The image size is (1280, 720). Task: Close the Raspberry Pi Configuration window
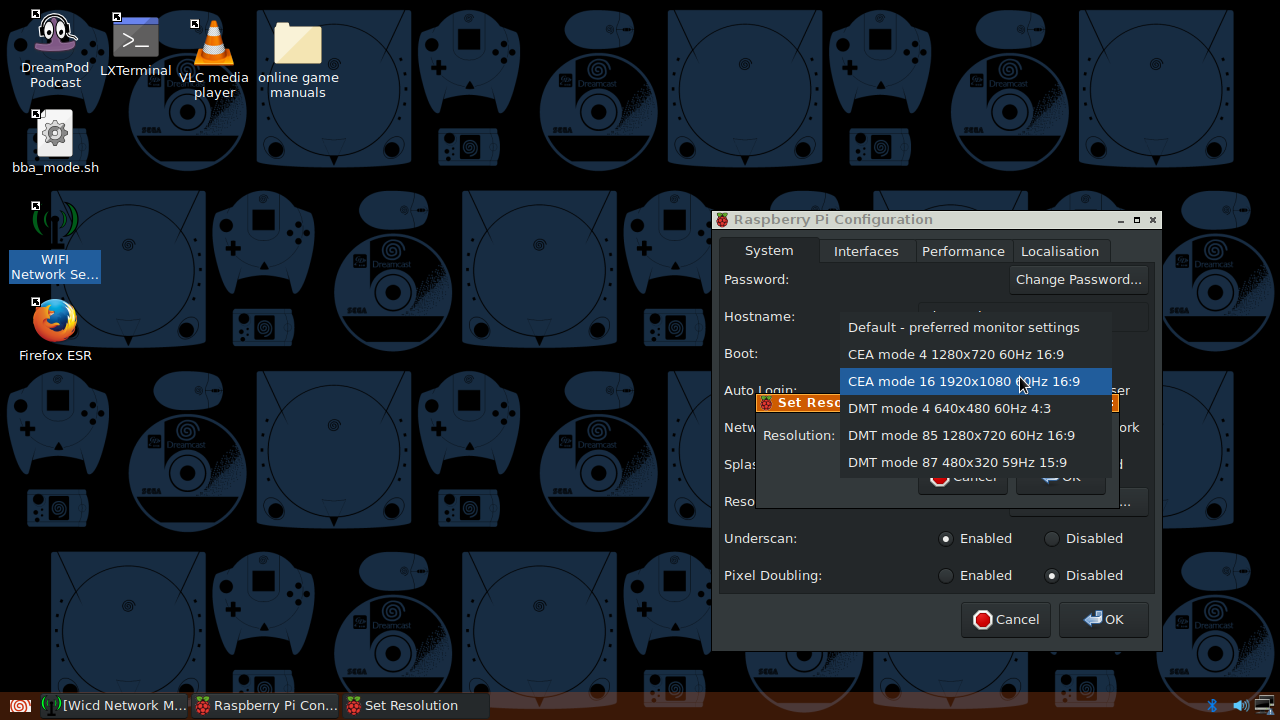tap(1153, 220)
